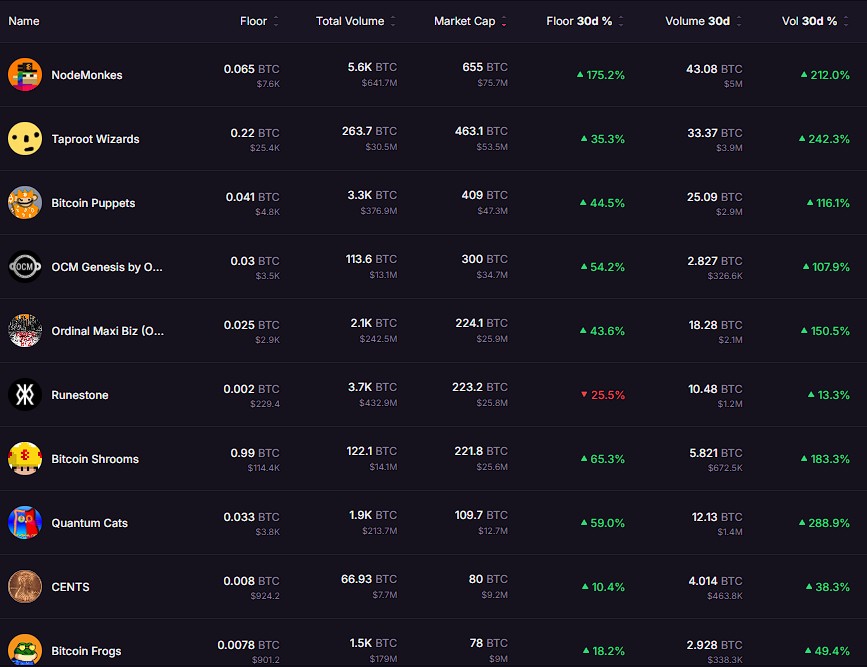Open the Bitcoin Shrooms collection link
867x667 pixels.
95,459
